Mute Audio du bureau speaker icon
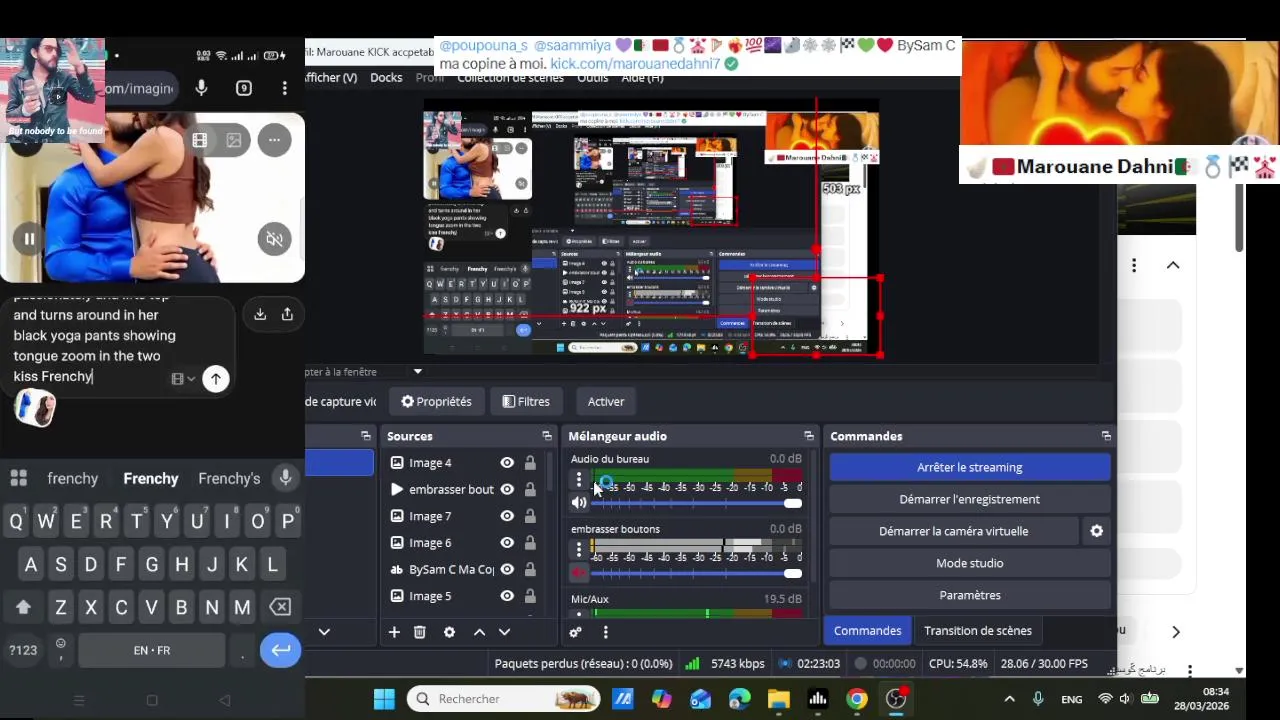 click(579, 503)
